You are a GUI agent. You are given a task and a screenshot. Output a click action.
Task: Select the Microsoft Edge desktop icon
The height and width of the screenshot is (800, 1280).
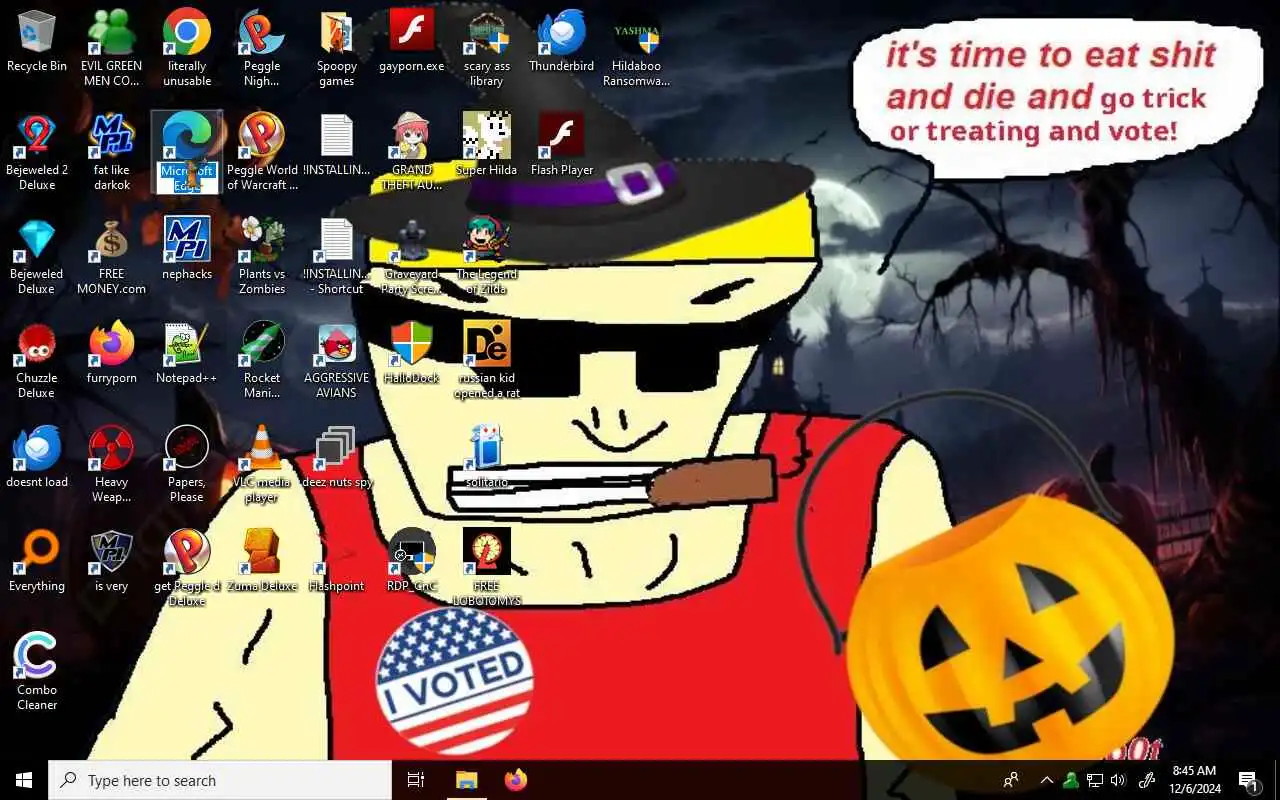(187, 152)
